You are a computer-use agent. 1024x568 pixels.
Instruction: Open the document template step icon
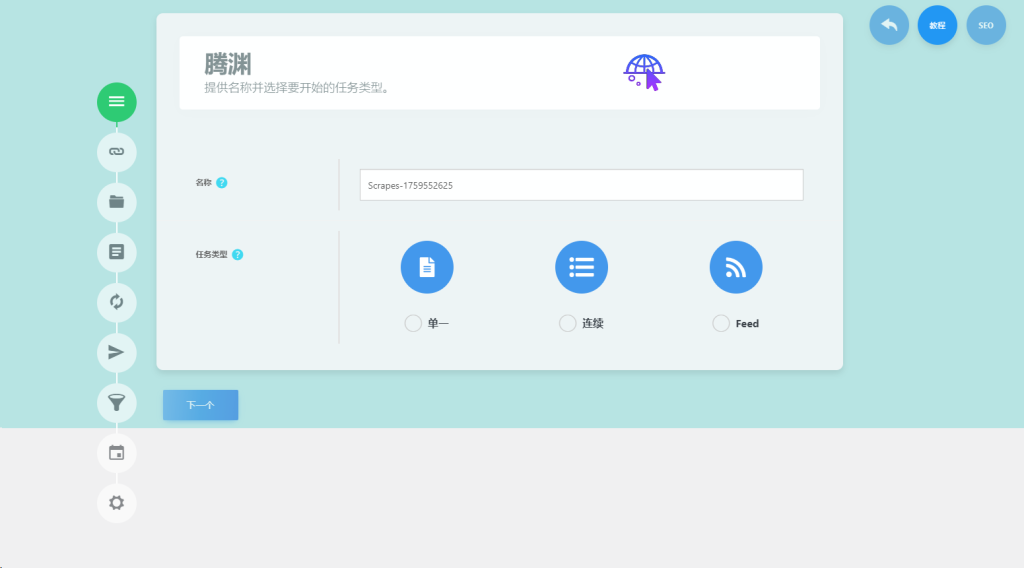[116, 252]
